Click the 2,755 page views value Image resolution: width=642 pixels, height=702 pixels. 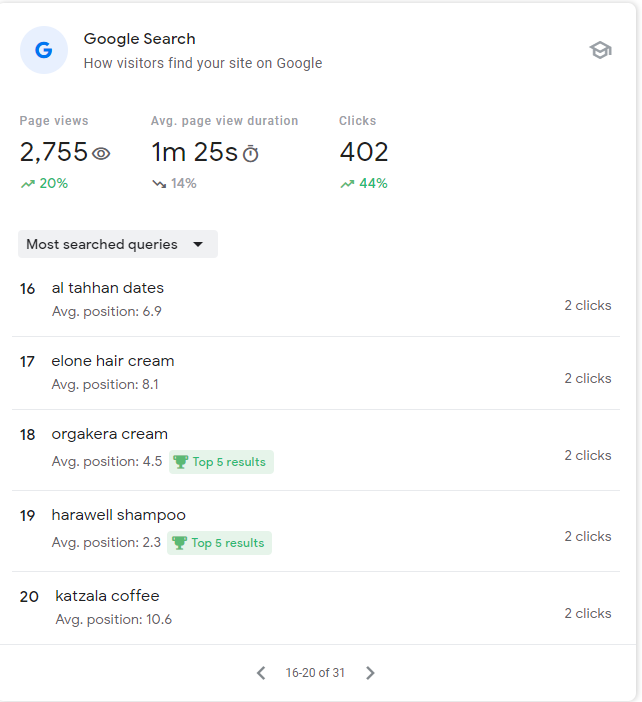click(54, 153)
